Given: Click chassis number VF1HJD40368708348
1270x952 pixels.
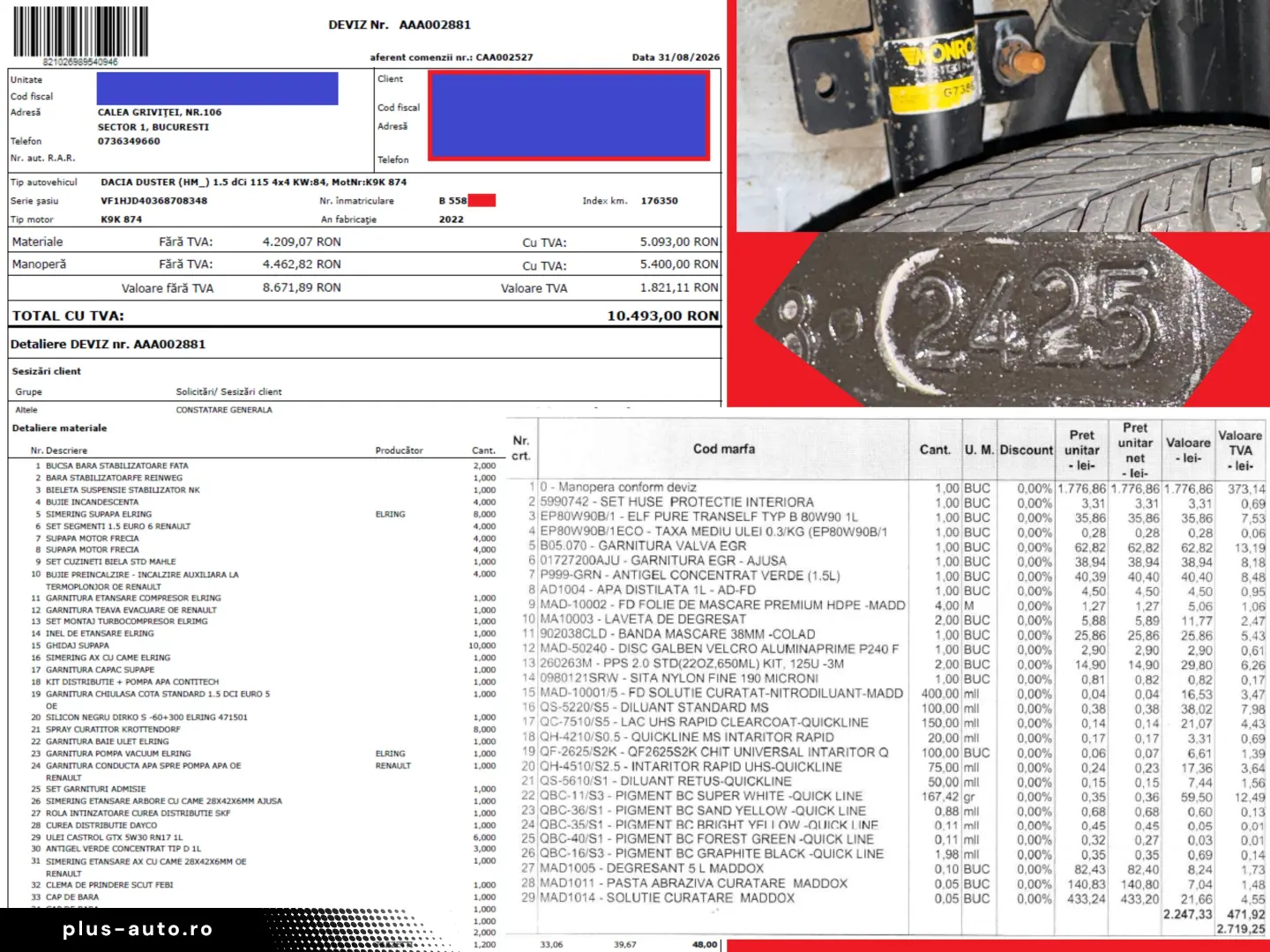Looking at the screenshot, I should pyautogui.click(x=154, y=201).
